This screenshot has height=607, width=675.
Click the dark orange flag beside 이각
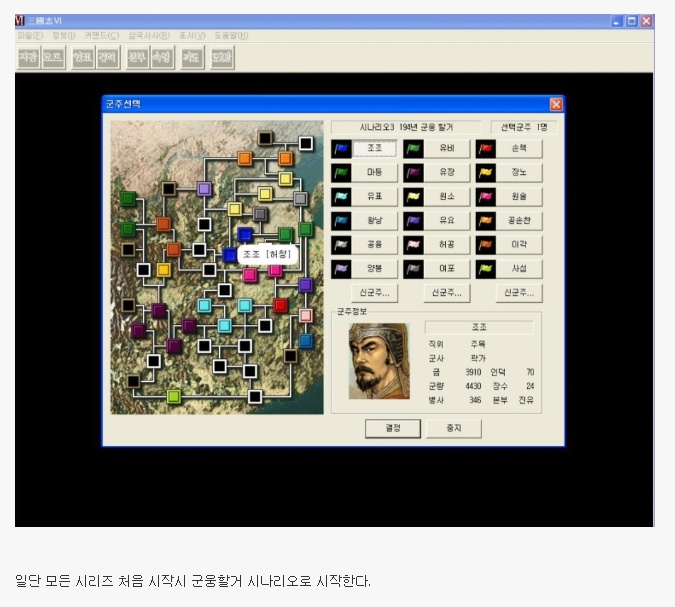click(486, 245)
